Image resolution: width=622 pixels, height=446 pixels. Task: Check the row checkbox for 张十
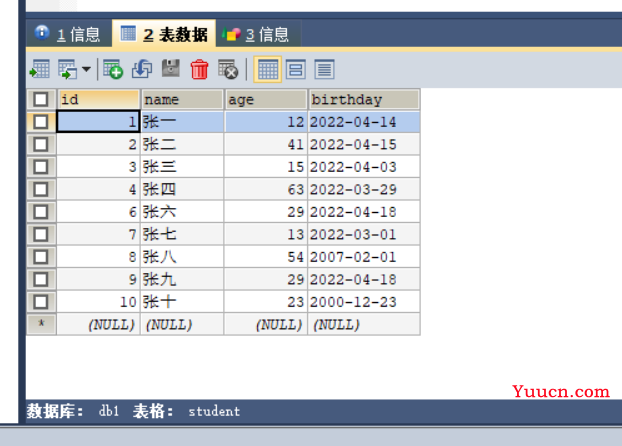tap(41, 302)
